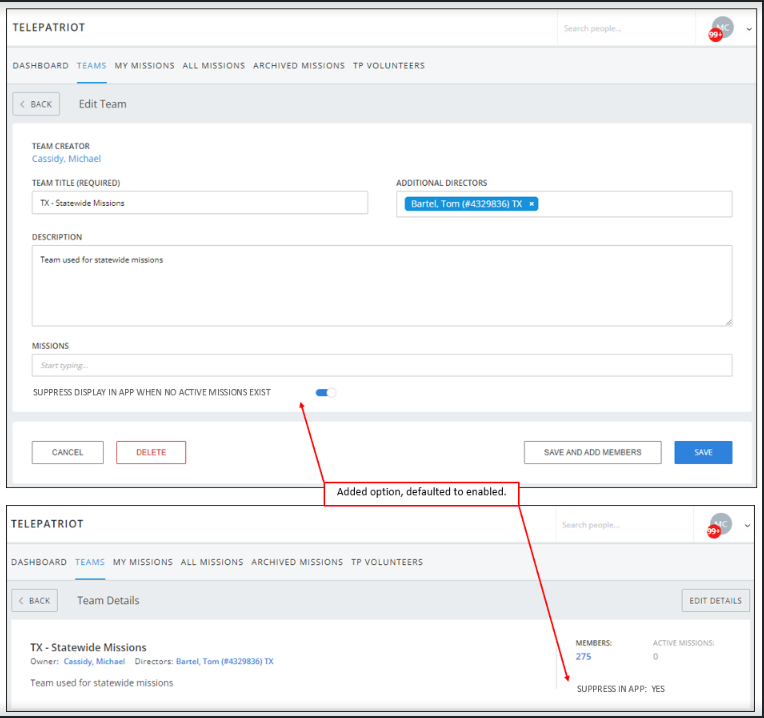Click the TelePatriot logo on Team Details page
Viewport: 764px width, 718px height.
pyautogui.click(x=47, y=524)
